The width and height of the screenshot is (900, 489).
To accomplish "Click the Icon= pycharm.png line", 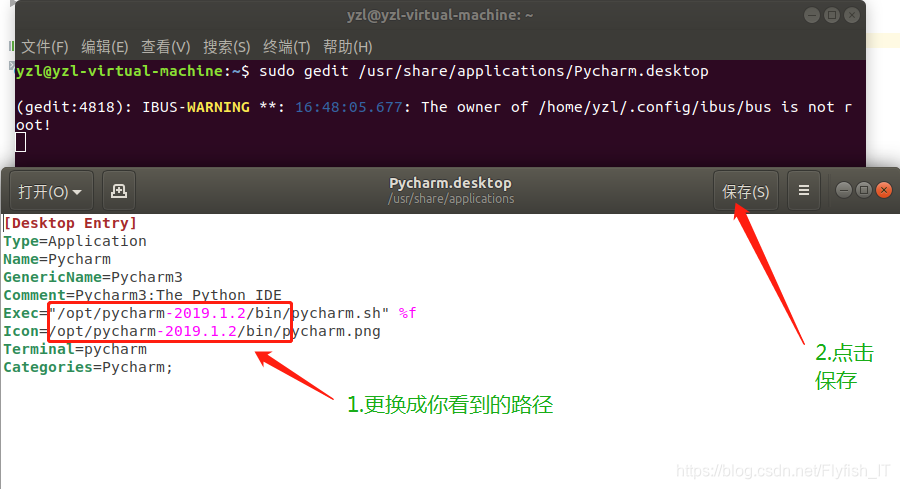I will [192, 331].
